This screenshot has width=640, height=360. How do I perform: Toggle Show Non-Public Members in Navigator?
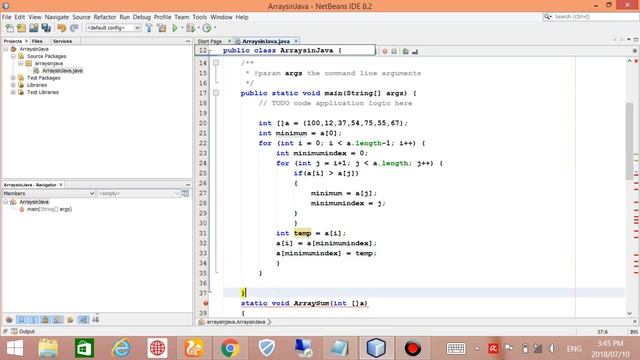[46, 320]
